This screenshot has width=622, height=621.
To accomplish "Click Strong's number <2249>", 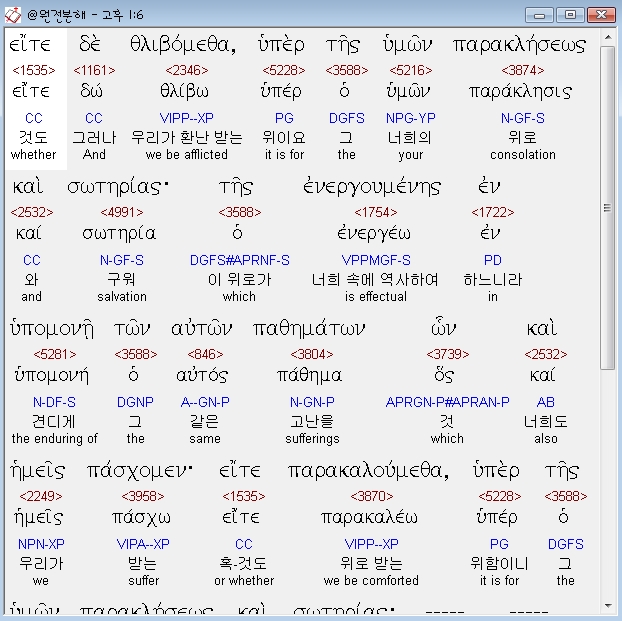I will point(41,496).
